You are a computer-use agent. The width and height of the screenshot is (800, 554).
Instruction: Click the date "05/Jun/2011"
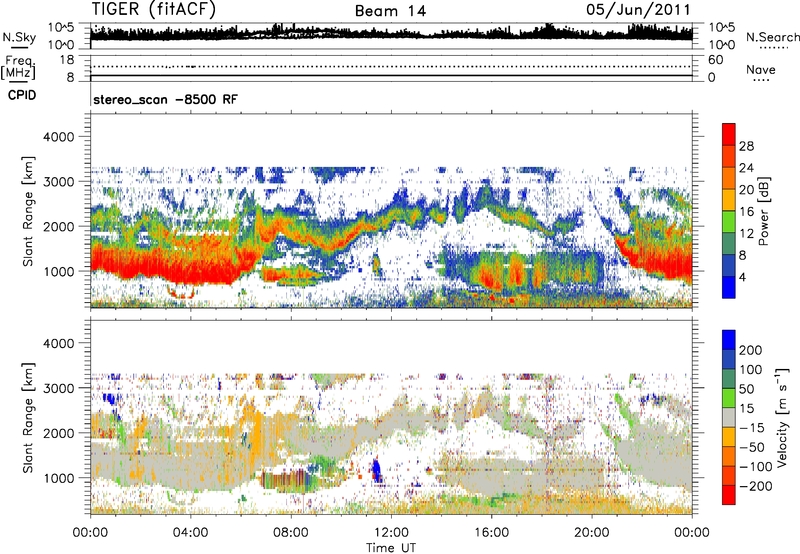tap(638, 10)
